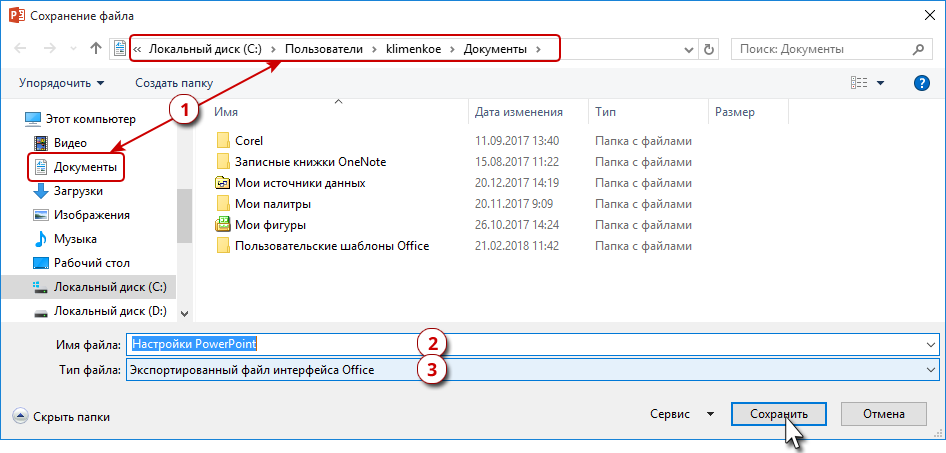Viewport: 946px width, 453px height.
Task: Click the Мои фигуры green folder icon
Action: click(x=223, y=225)
